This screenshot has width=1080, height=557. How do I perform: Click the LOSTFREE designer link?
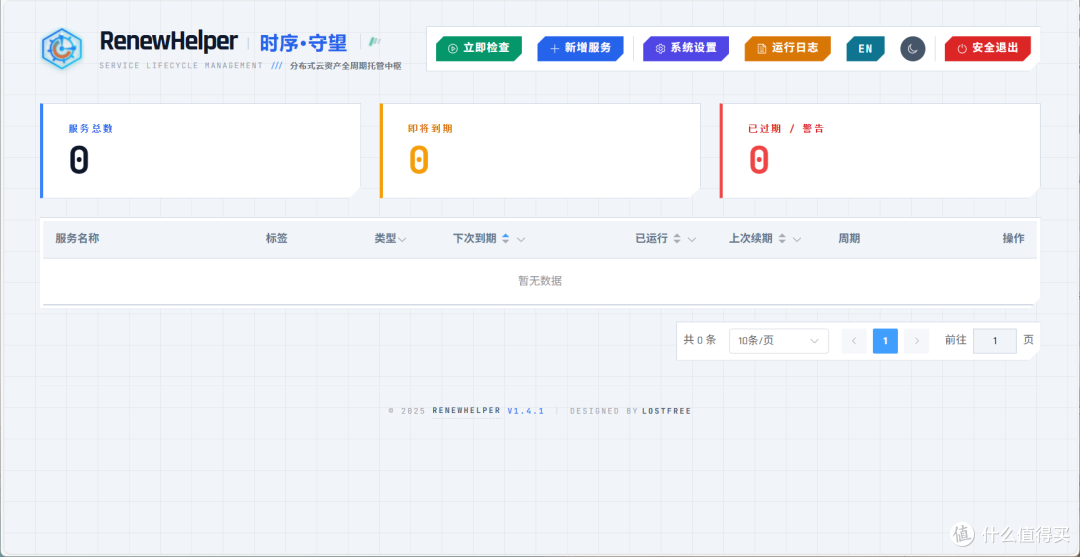click(x=666, y=411)
